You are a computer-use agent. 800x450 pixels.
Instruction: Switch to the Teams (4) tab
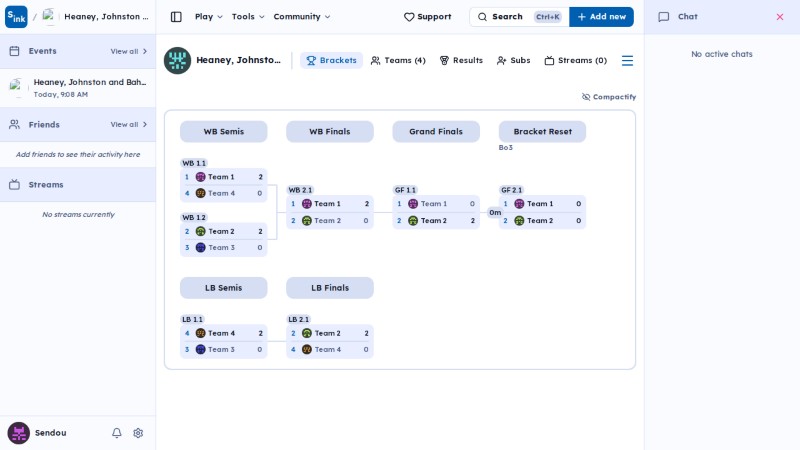(398, 60)
